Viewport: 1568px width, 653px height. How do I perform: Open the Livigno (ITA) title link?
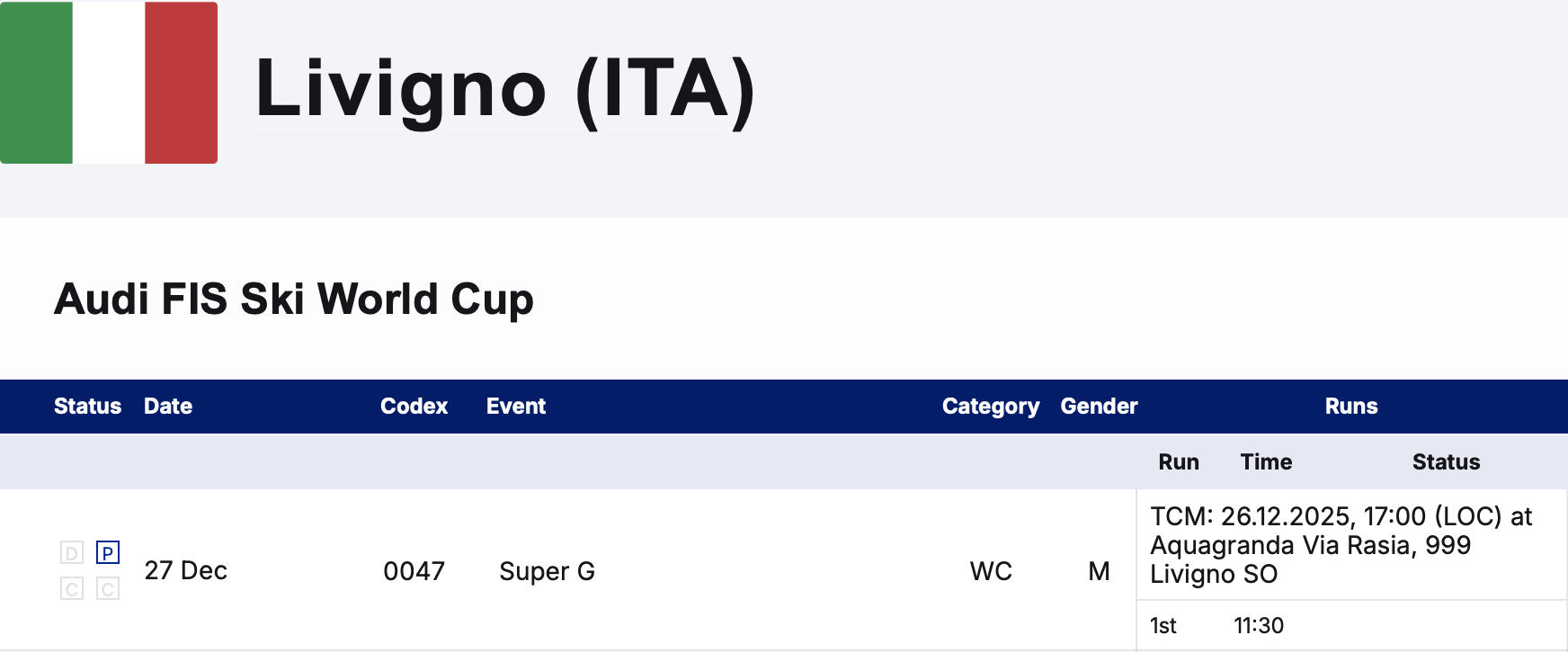pyautogui.click(x=505, y=88)
